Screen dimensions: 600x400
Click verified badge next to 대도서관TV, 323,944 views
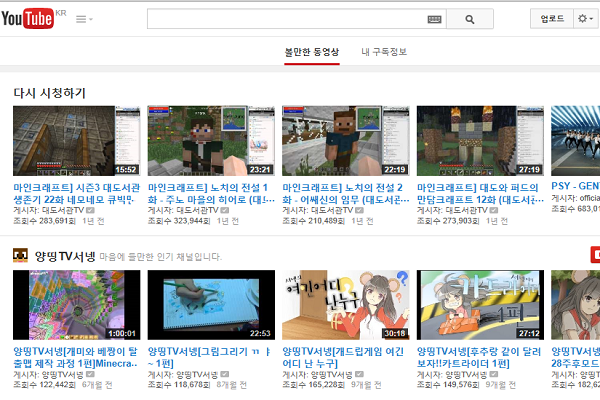pos(225,210)
